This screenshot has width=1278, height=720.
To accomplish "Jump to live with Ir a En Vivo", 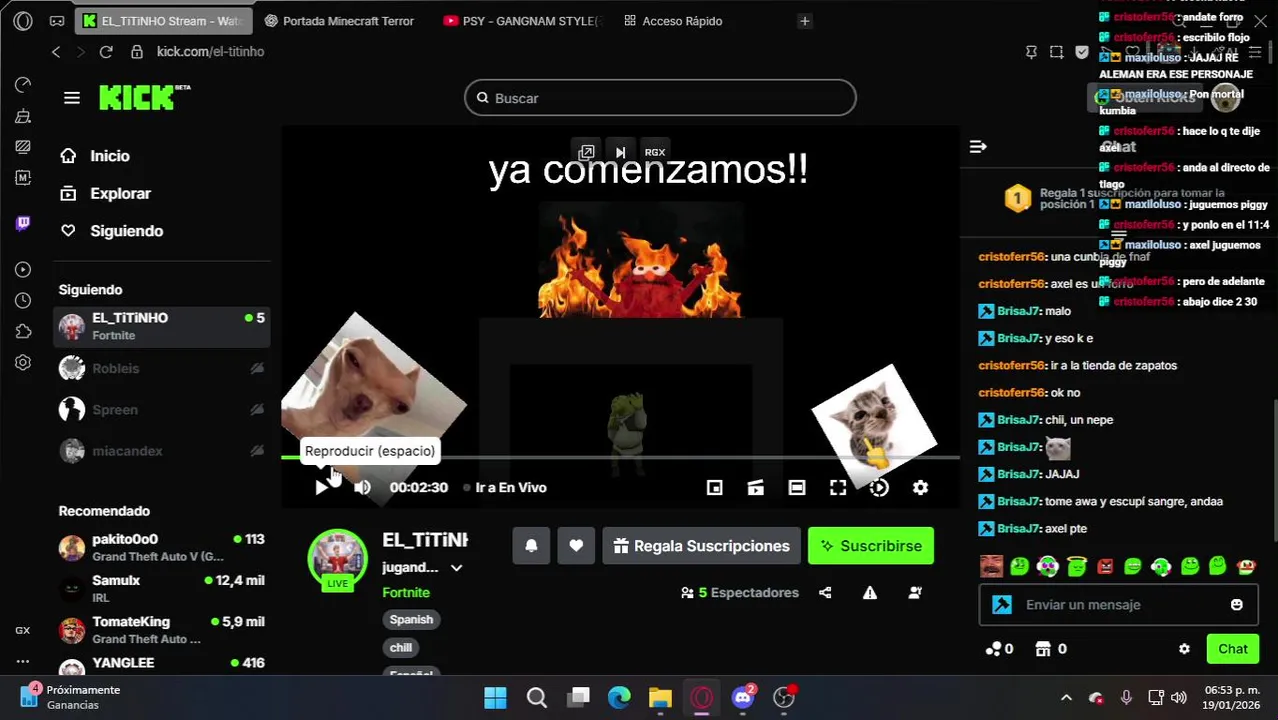I will [505, 487].
